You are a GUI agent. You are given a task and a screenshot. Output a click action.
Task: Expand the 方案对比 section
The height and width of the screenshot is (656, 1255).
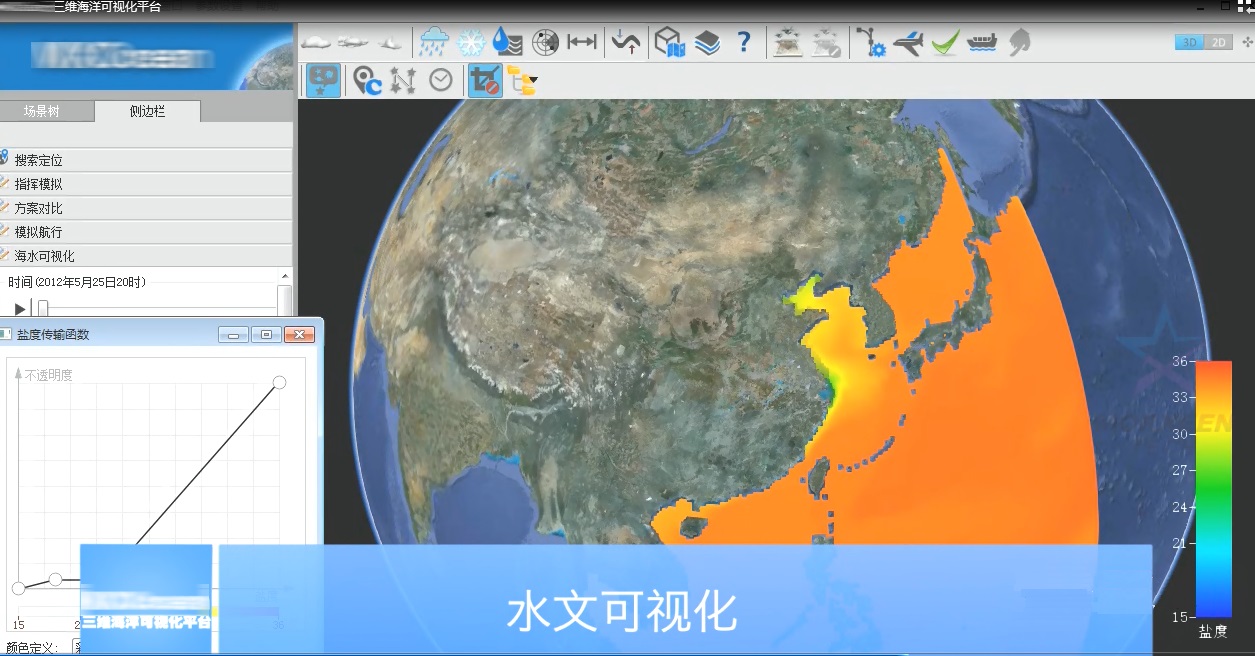(146, 208)
